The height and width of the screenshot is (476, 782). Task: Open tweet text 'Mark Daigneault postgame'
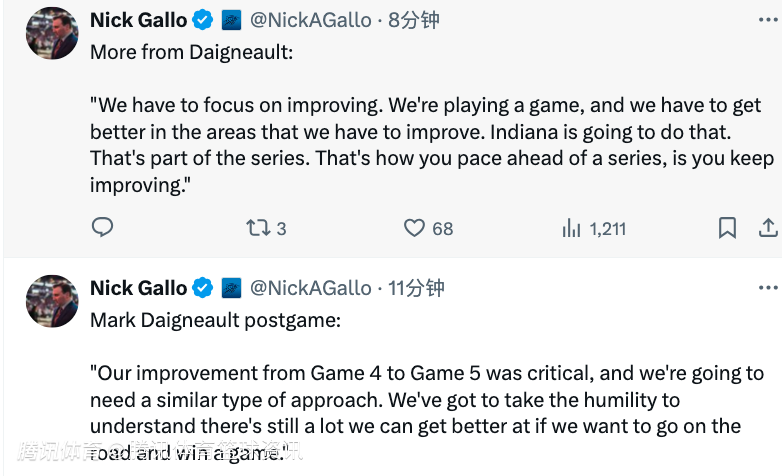[x=215, y=321]
